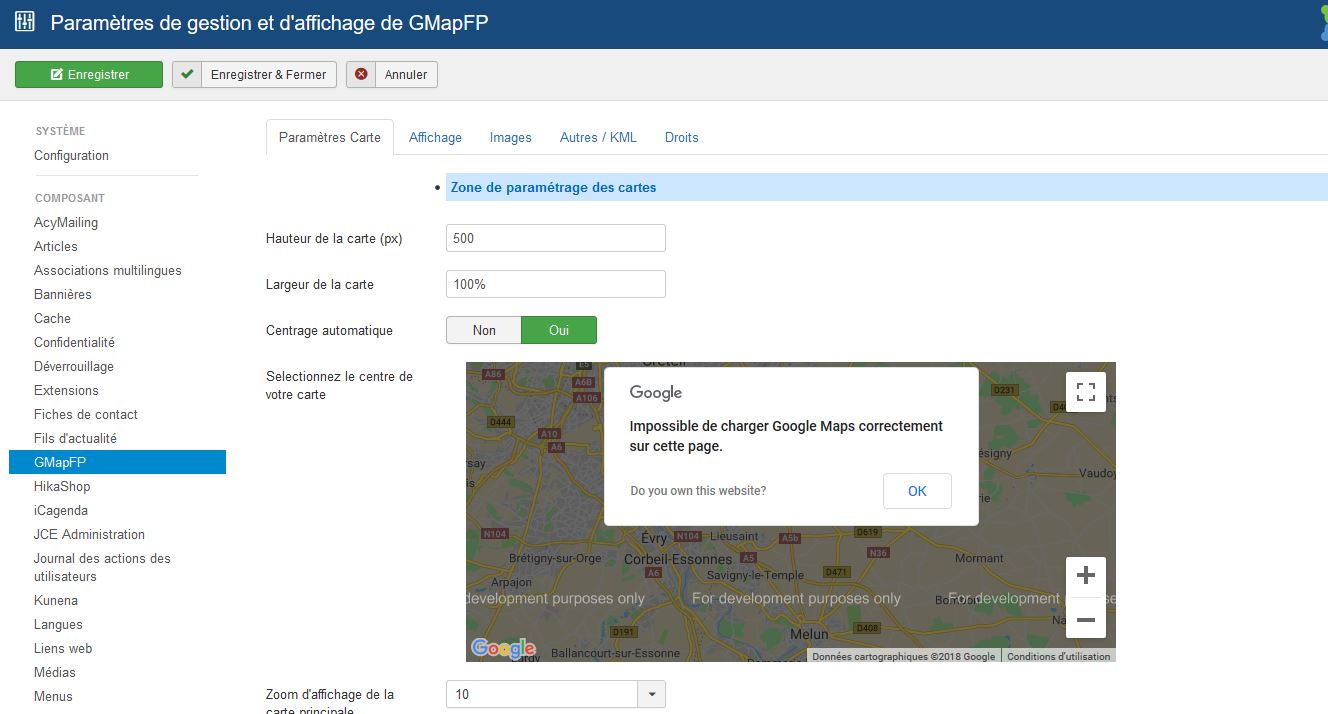Open Fils d'actualité in sidebar
Image resolution: width=1328 pixels, height=714 pixels.
tap(75, 438)
